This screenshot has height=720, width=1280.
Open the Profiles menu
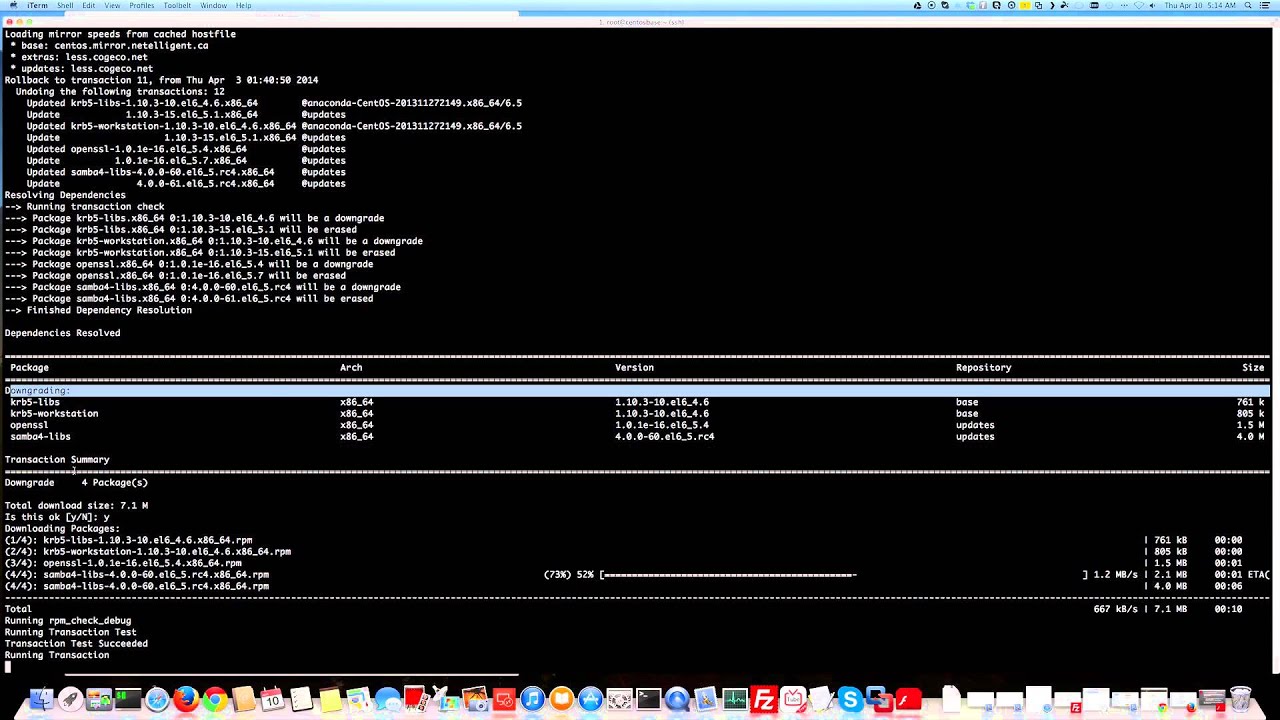[x=141, y=5]
